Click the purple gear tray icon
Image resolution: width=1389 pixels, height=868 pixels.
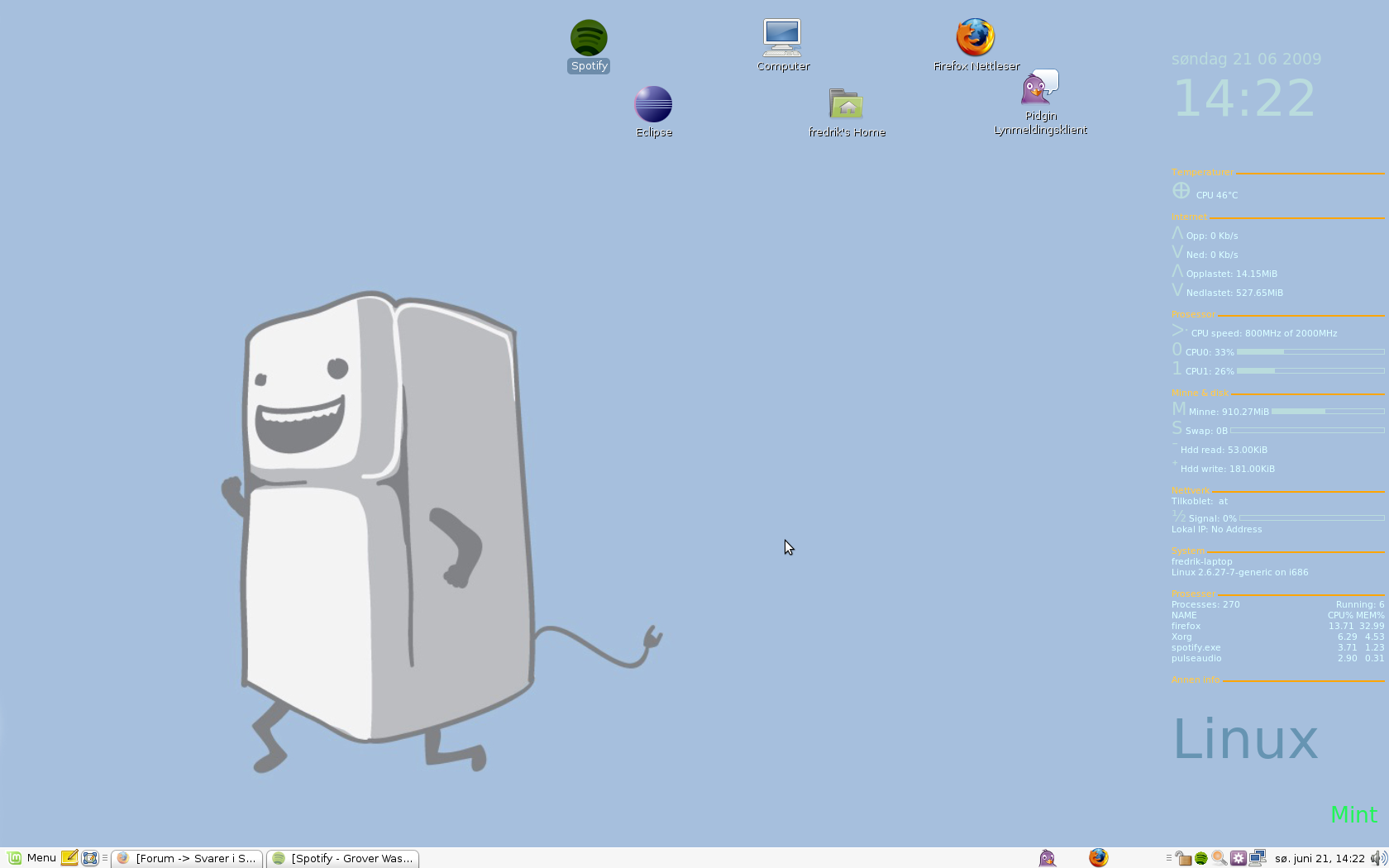click(x=1238, y=858)
